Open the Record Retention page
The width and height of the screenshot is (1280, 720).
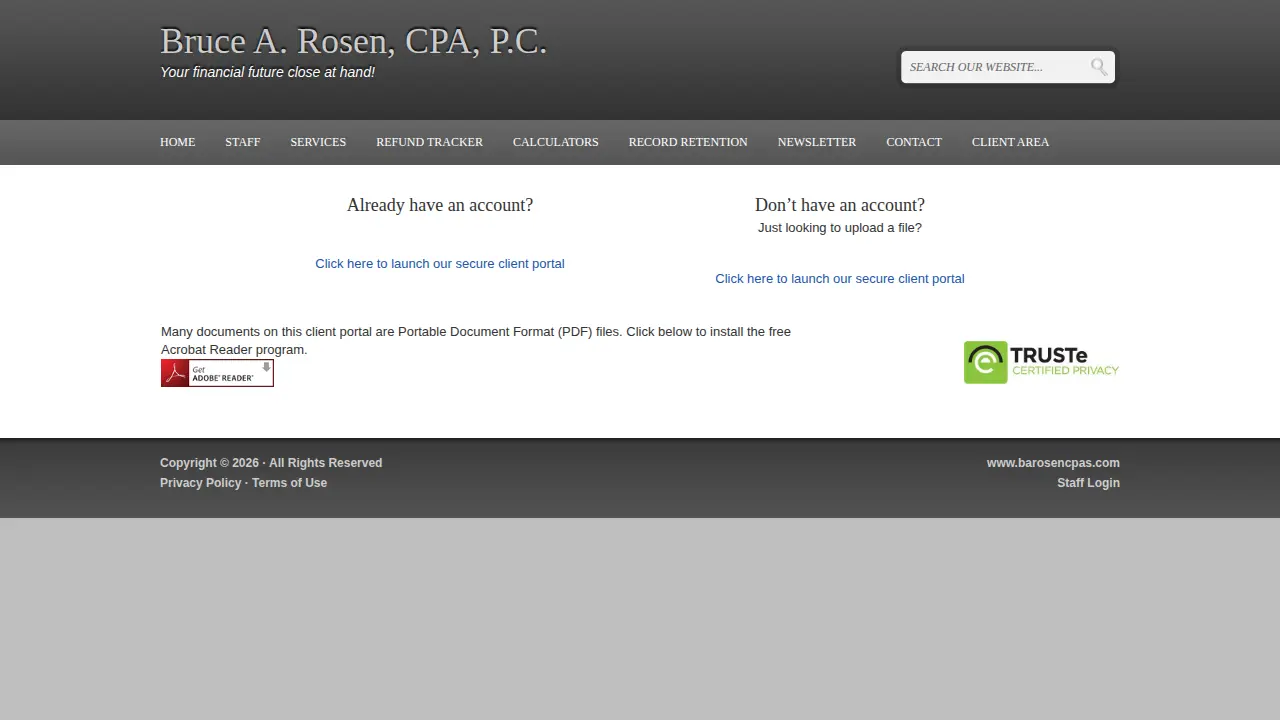click(x=688, y=142)
